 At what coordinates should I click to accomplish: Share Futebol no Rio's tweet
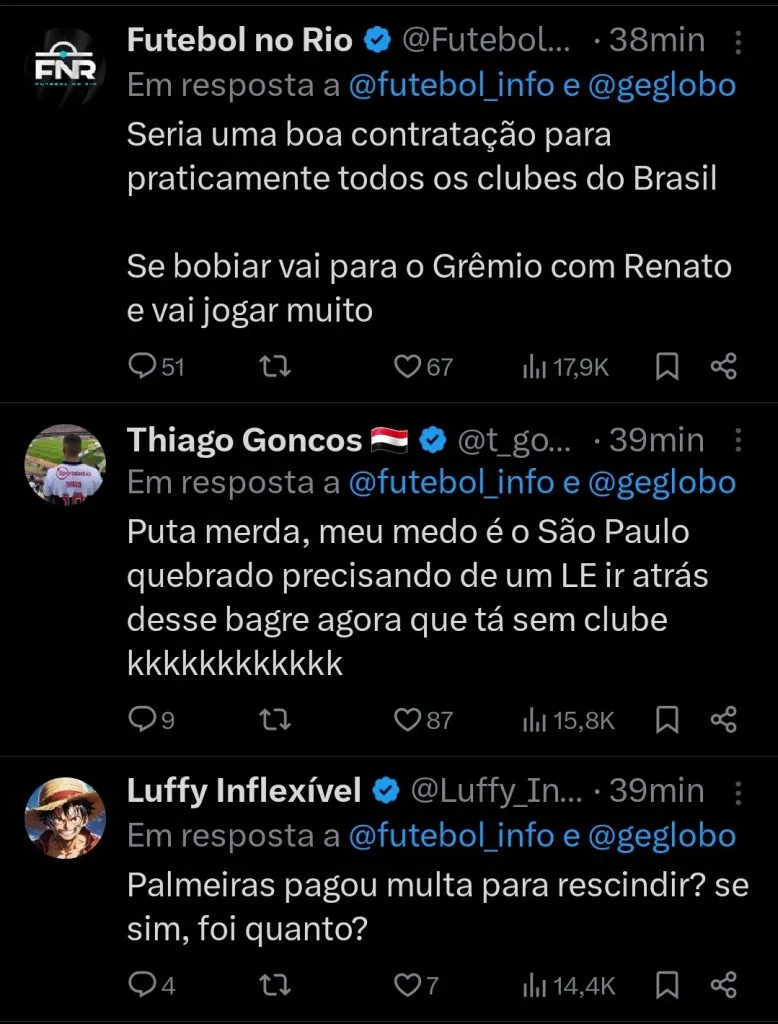point(723,367)
